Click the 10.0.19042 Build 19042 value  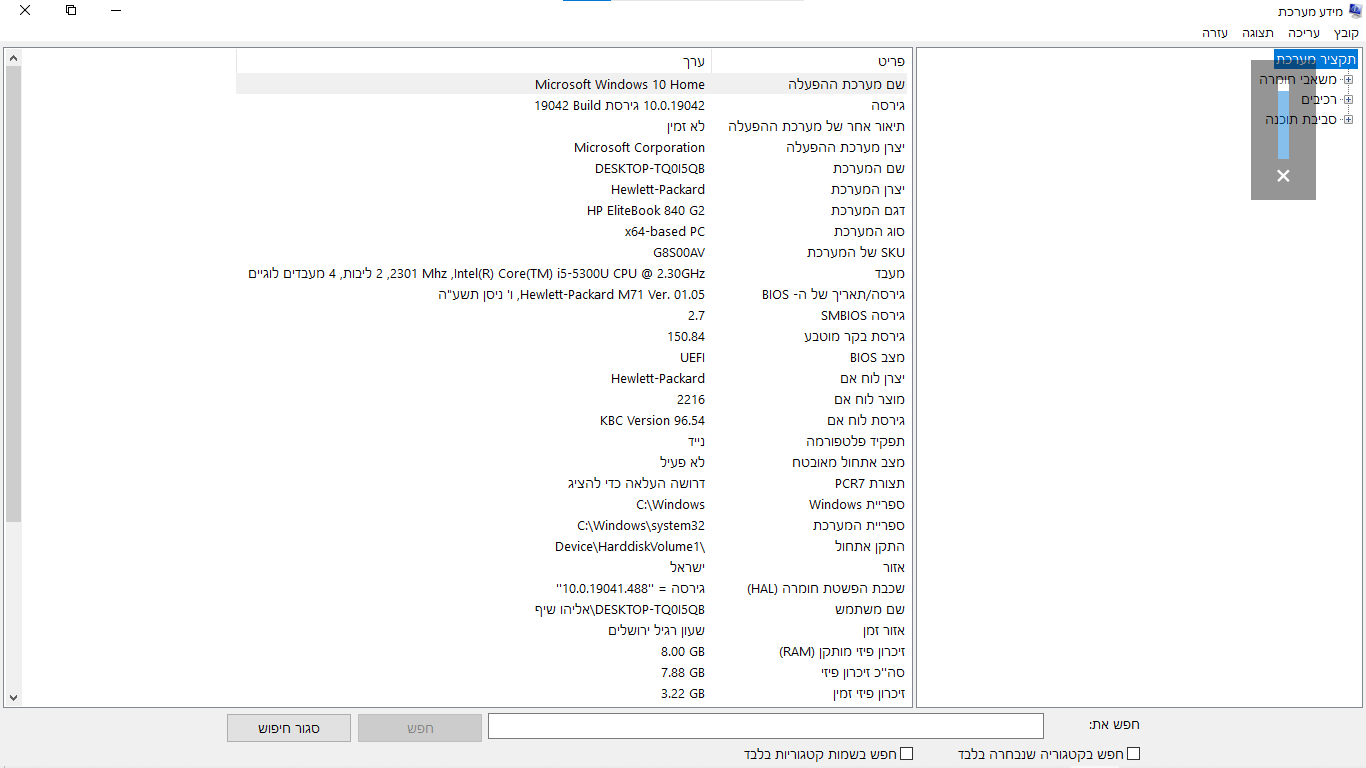pos(619,106)
